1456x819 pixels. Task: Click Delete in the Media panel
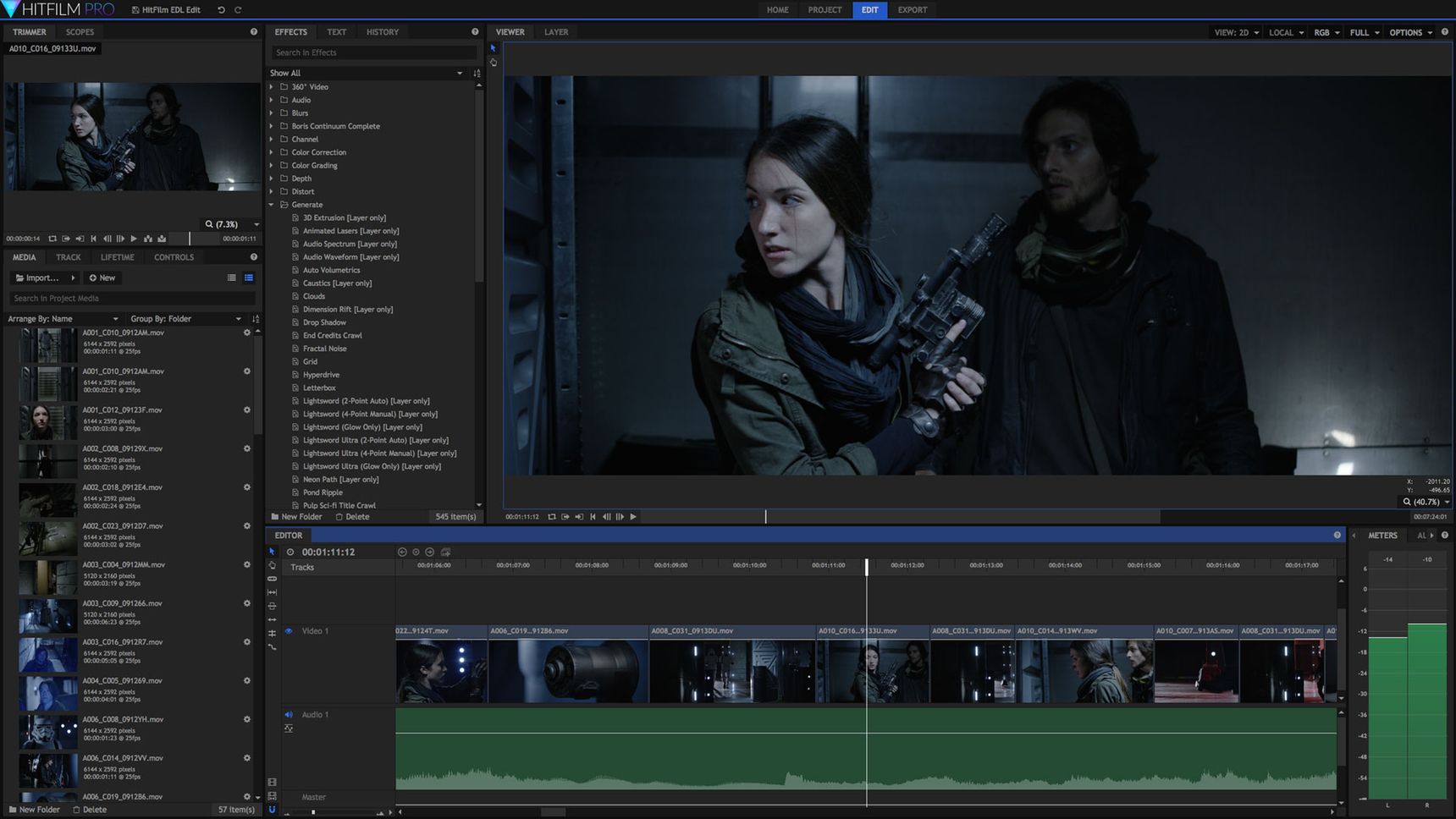pos(90,810)
